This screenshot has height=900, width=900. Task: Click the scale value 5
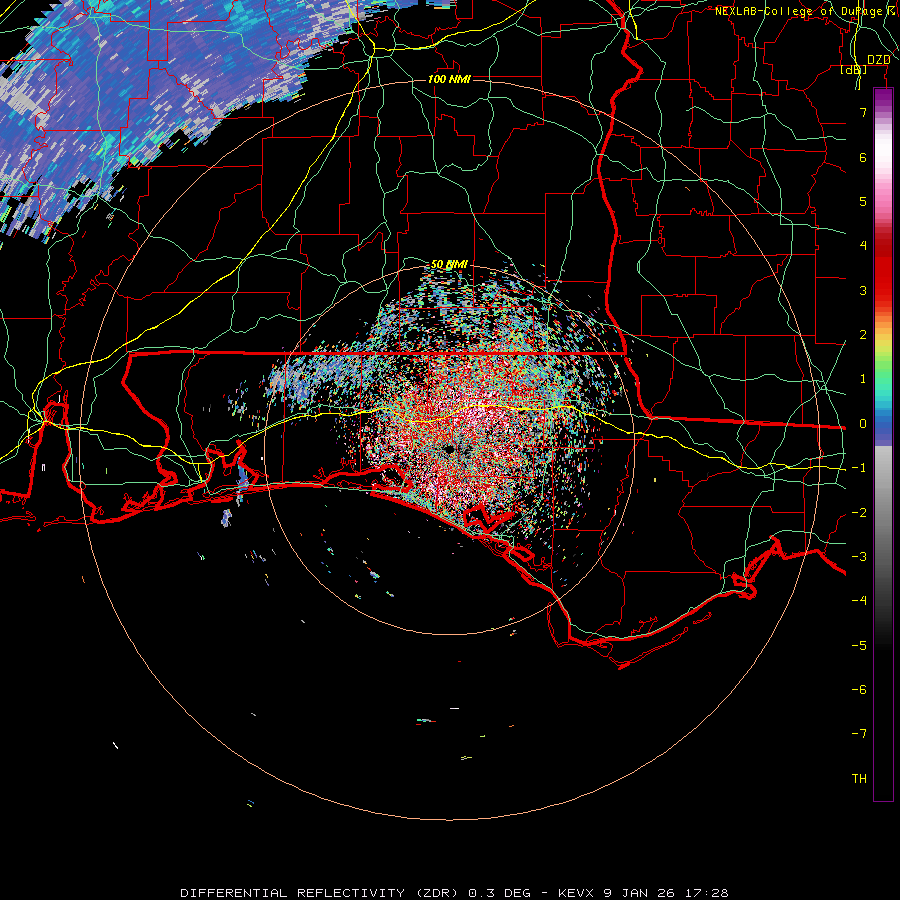863,201
